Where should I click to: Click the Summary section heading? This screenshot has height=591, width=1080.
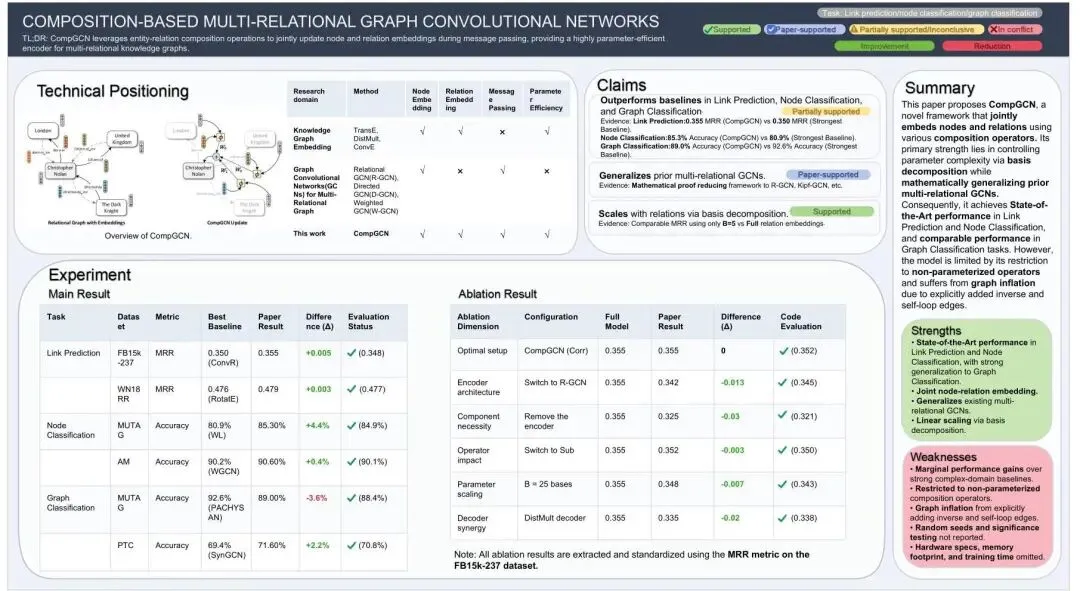pyautogui.click(x=939, y=88)
